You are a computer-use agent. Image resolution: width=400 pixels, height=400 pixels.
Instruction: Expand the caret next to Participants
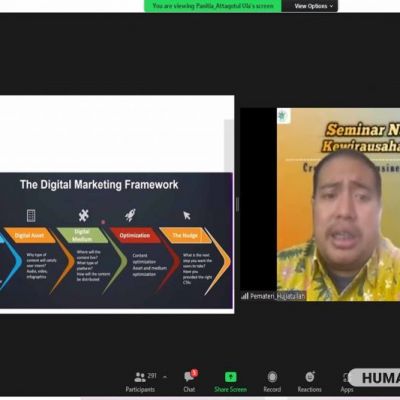tap(165, 377)
